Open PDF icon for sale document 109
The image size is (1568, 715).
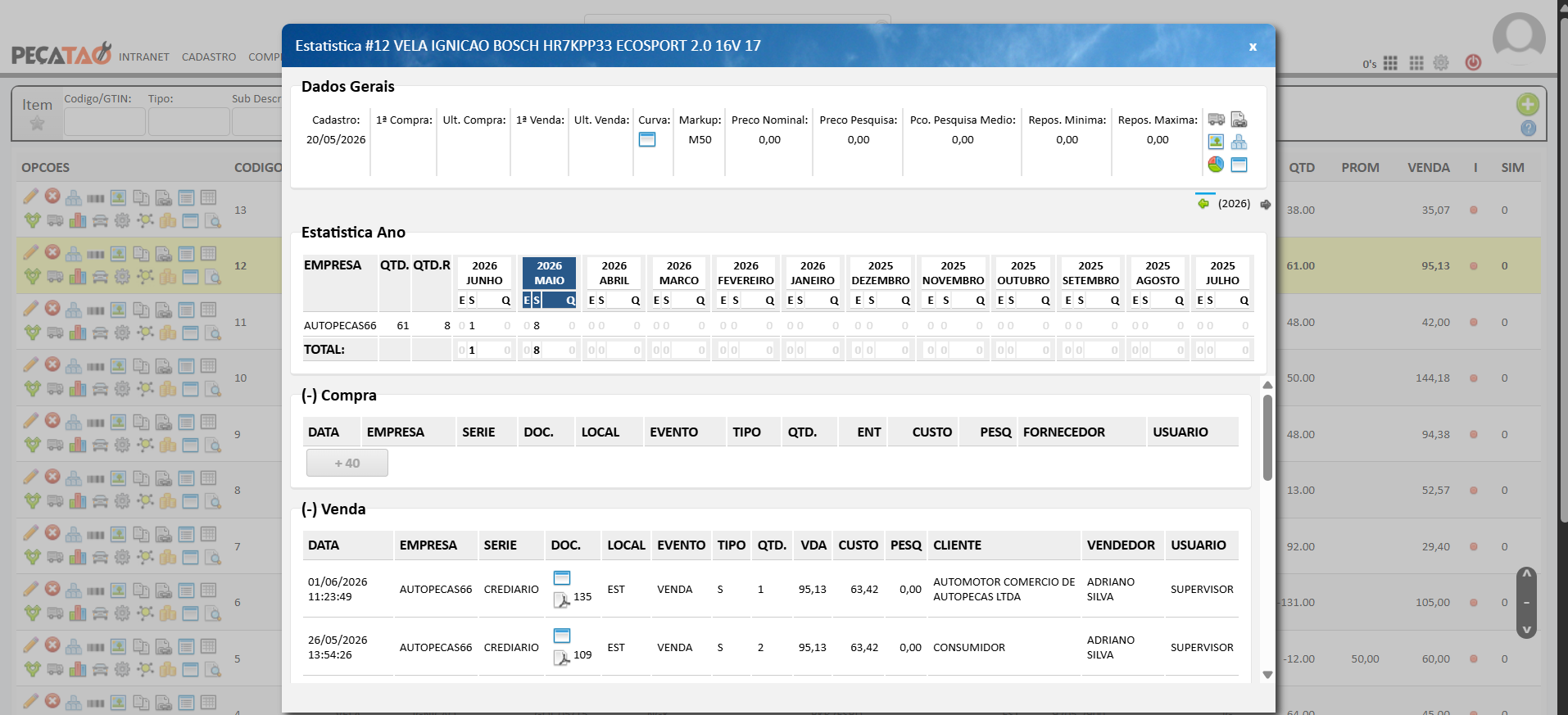click(x=561, y=658)
